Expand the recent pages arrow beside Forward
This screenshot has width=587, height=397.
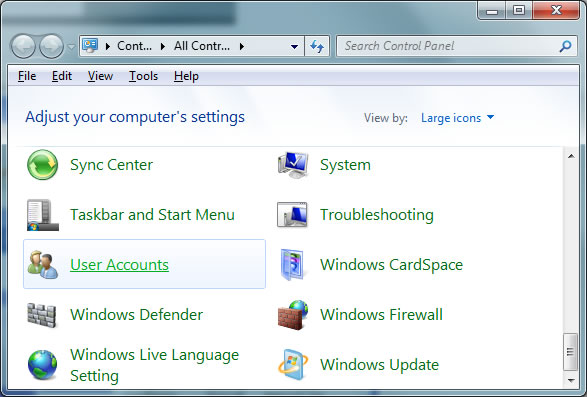(x=71, y=47)
